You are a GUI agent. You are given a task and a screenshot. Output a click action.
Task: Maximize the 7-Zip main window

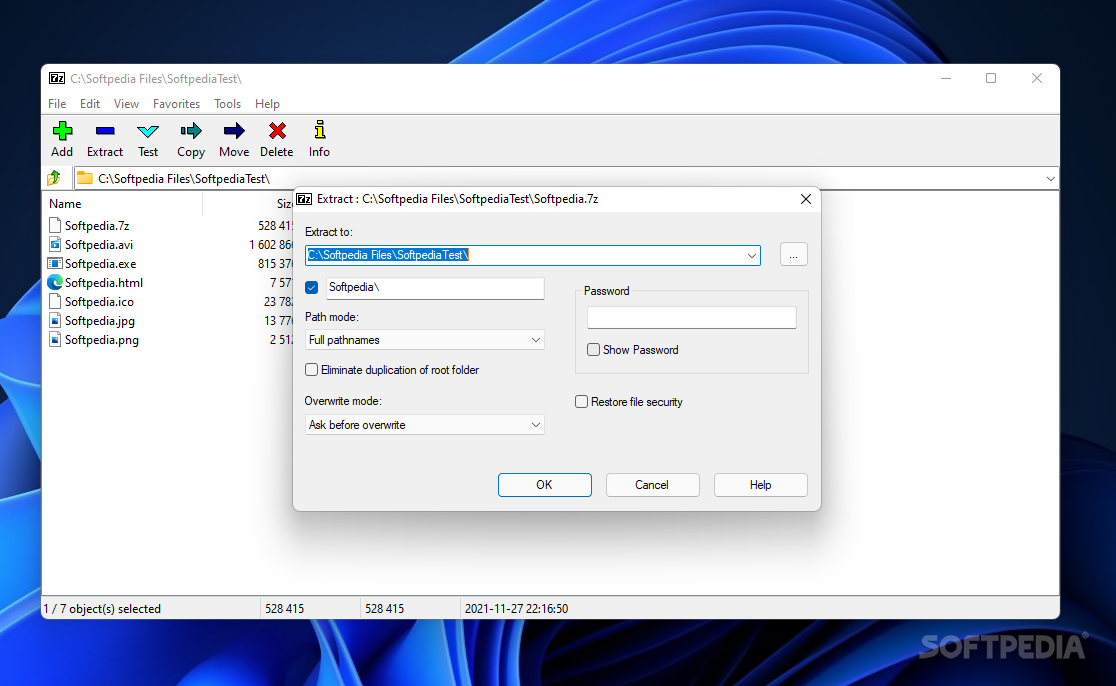[x=991, y=78]
